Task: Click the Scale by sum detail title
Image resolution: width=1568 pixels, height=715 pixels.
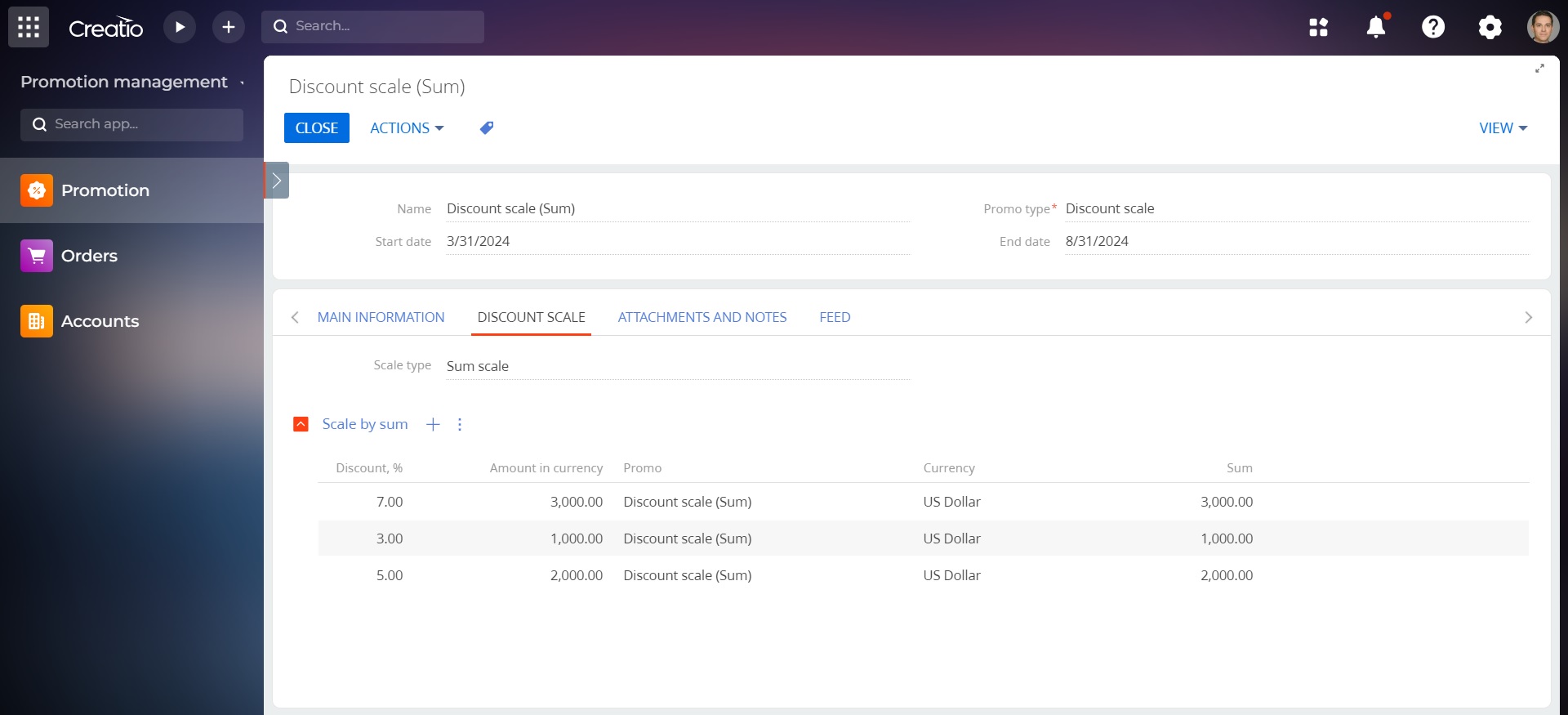Action: click(x=365, y=424)
